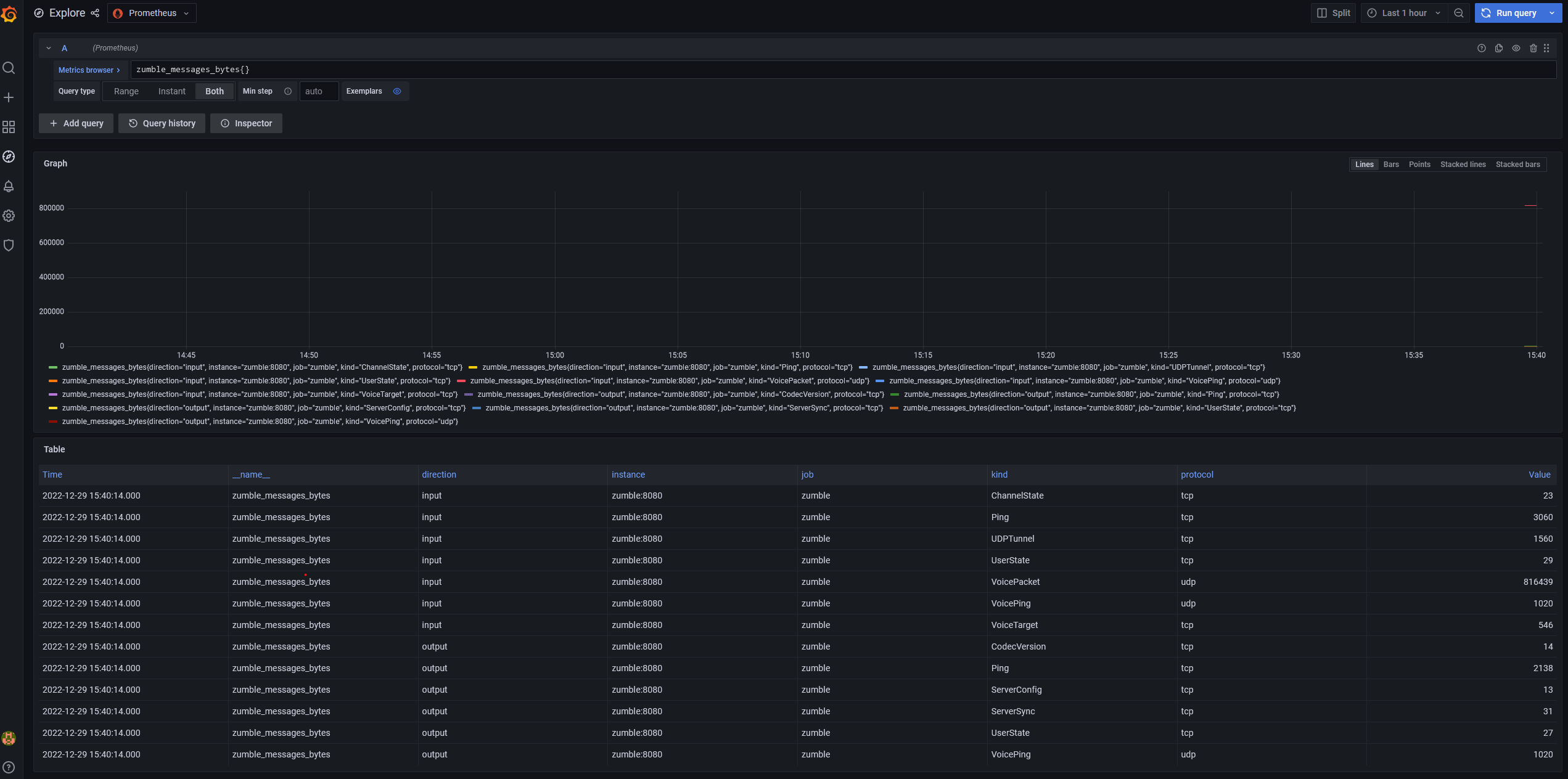This screenshot has width=1568, height=779.
Task: Switch graph style to Stacked bars
Action: [x=1518, y=165]
